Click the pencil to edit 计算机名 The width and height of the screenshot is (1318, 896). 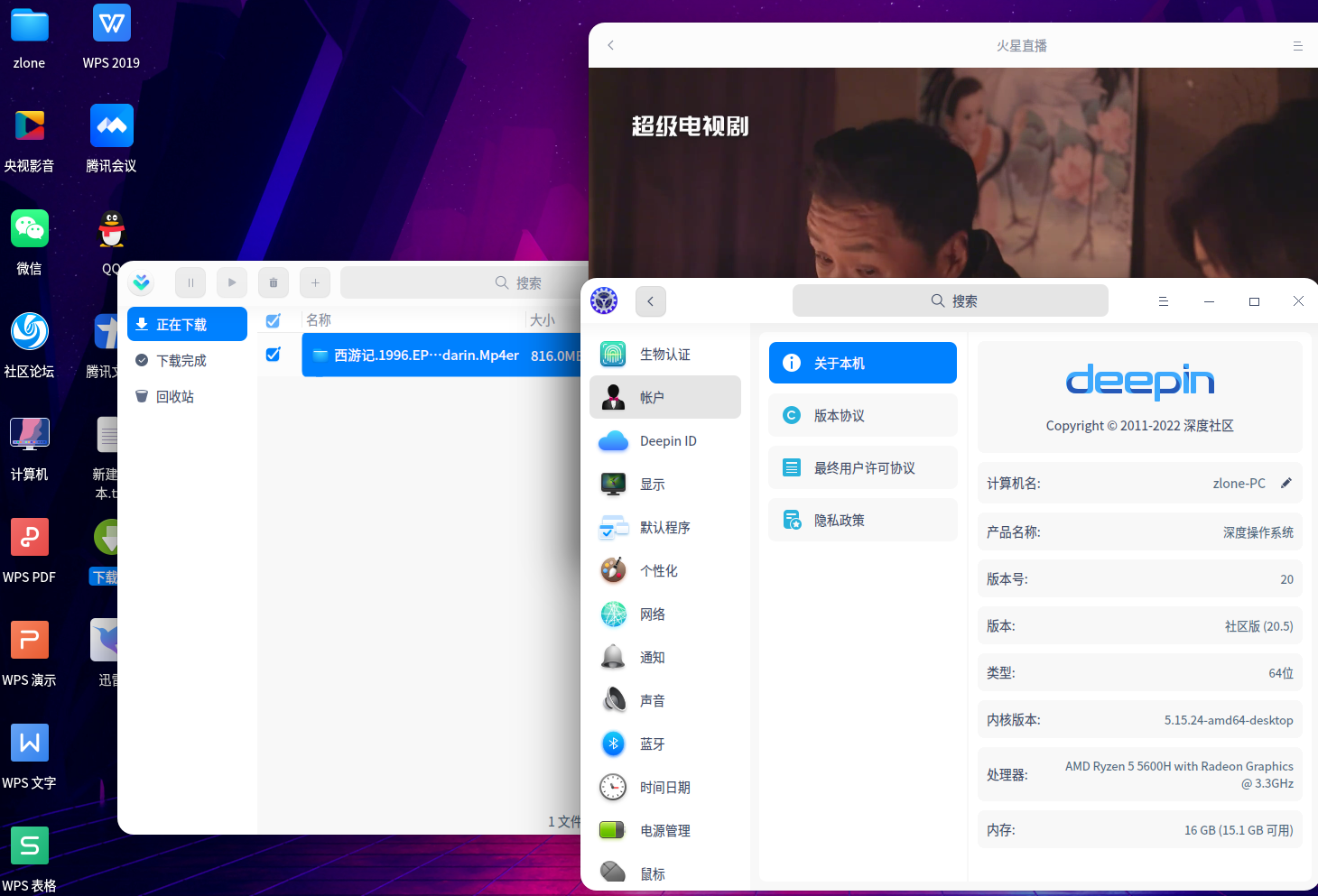pos(1287,483)
